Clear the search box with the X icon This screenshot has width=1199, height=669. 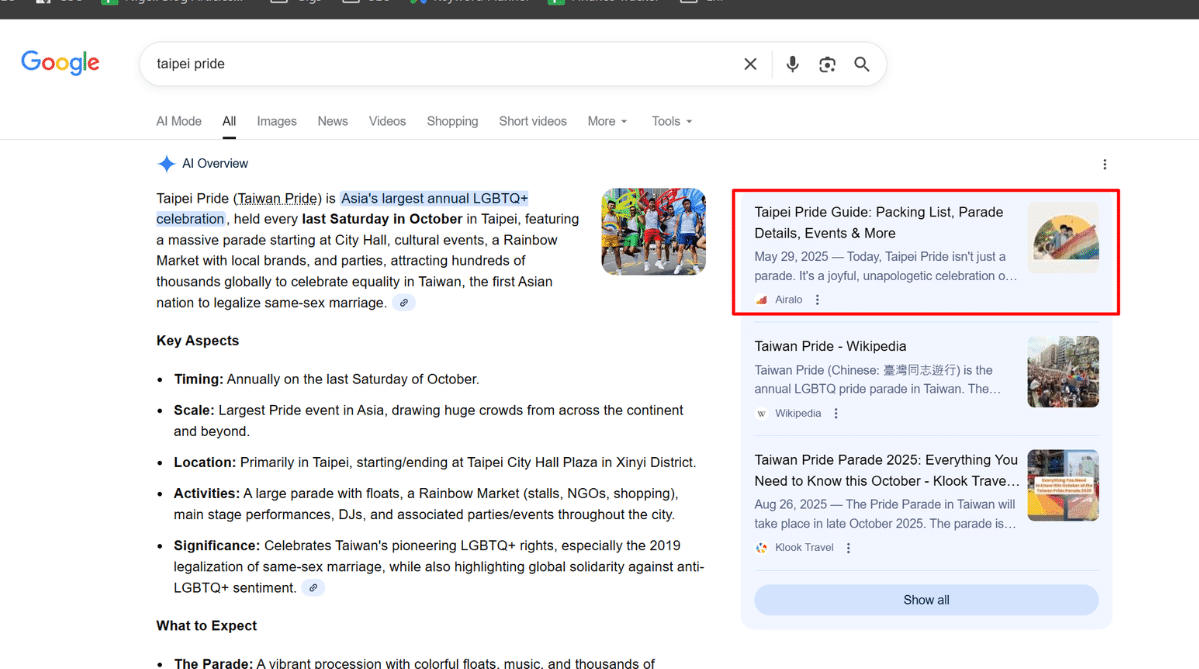pyautogui.click(x=750, y=64)
